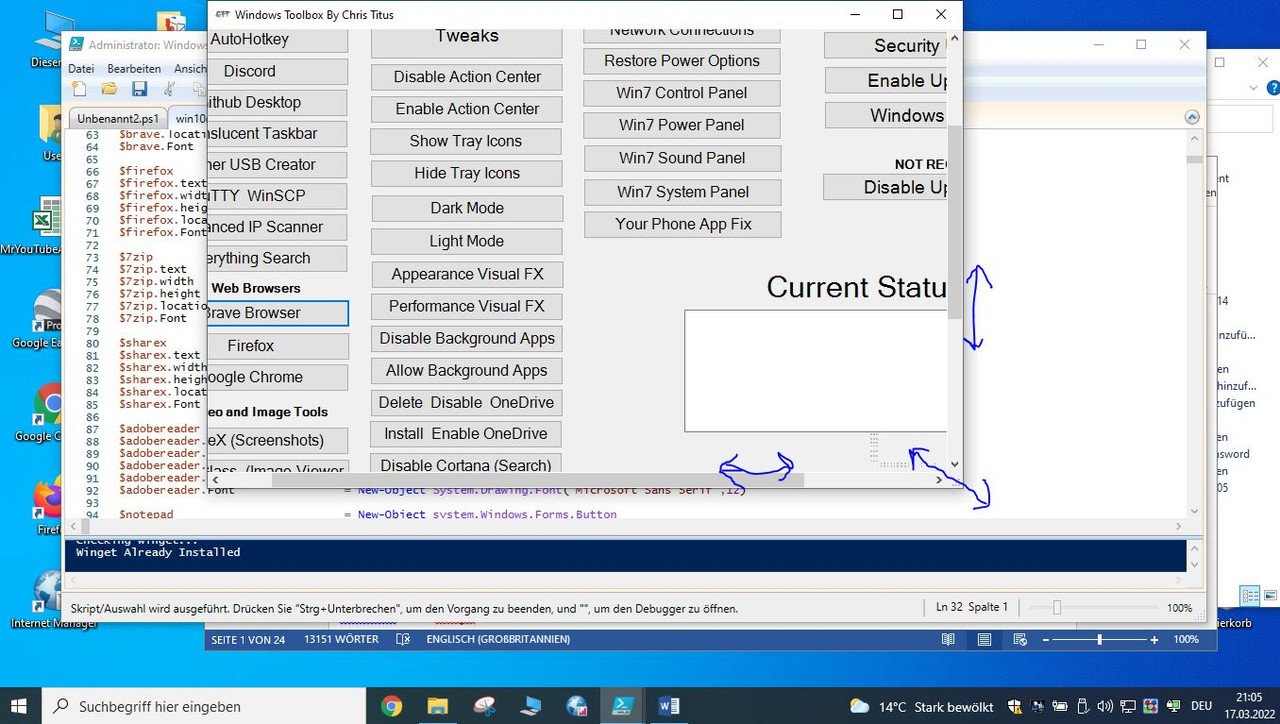The image size is (1280, 724).
Task: Click the New script icon in PowerShell ISE
Action: pyautogui.click(x=78, y=90)
